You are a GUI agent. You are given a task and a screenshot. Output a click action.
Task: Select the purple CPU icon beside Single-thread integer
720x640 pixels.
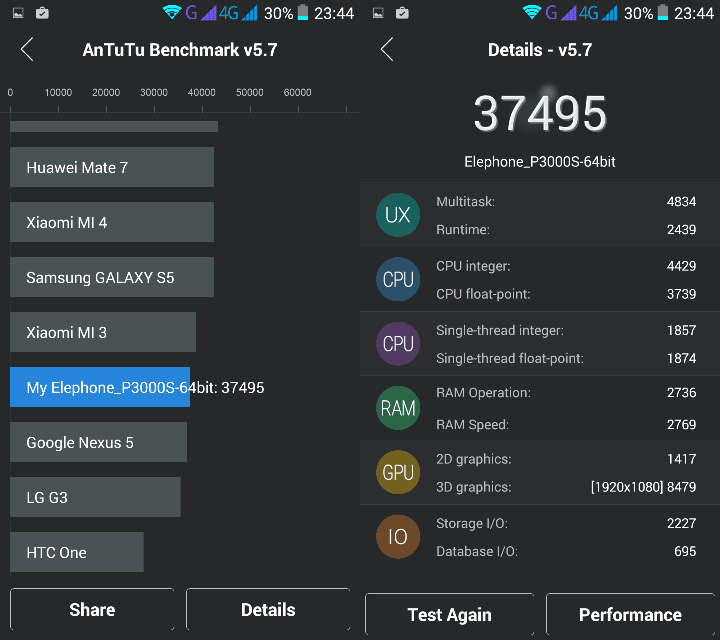click(x=398, y=343)
